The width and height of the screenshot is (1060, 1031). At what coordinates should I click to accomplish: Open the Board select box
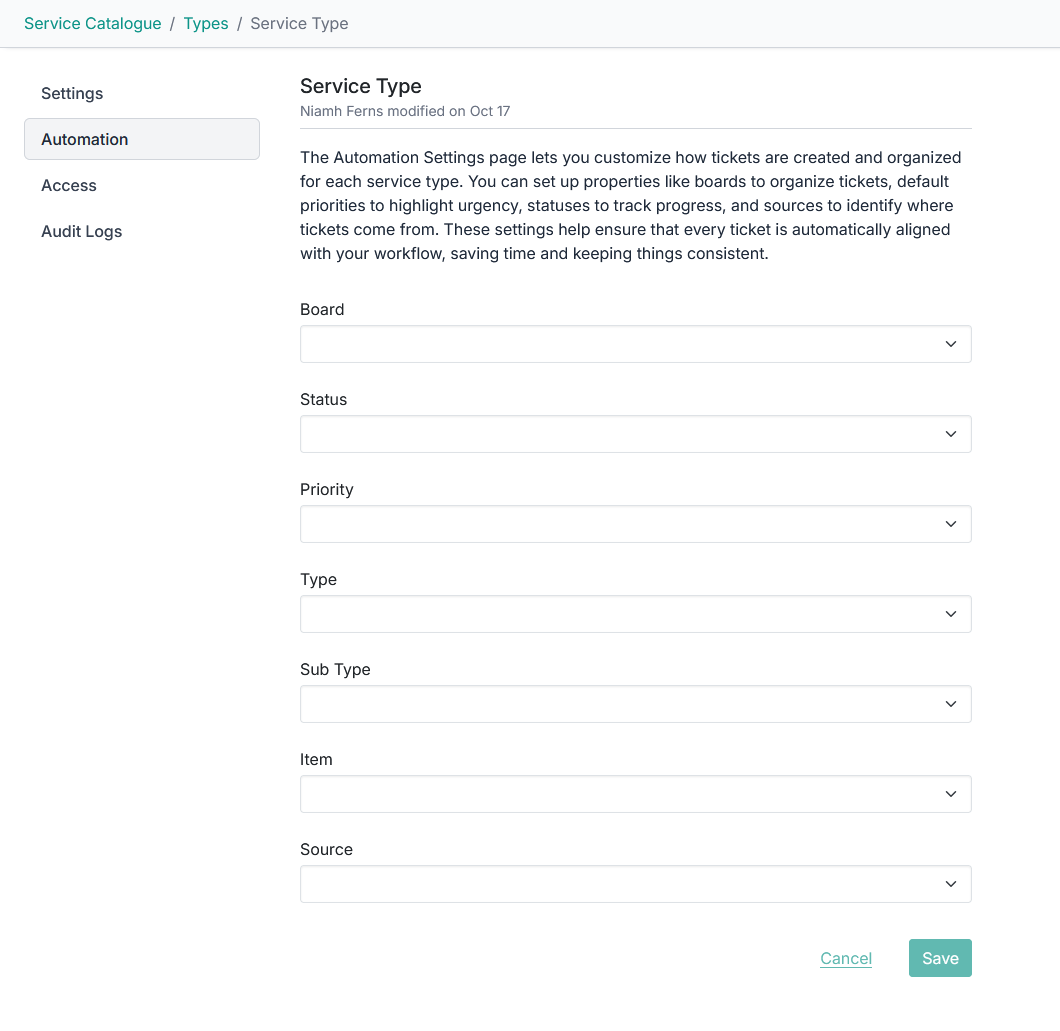[620, 344]
